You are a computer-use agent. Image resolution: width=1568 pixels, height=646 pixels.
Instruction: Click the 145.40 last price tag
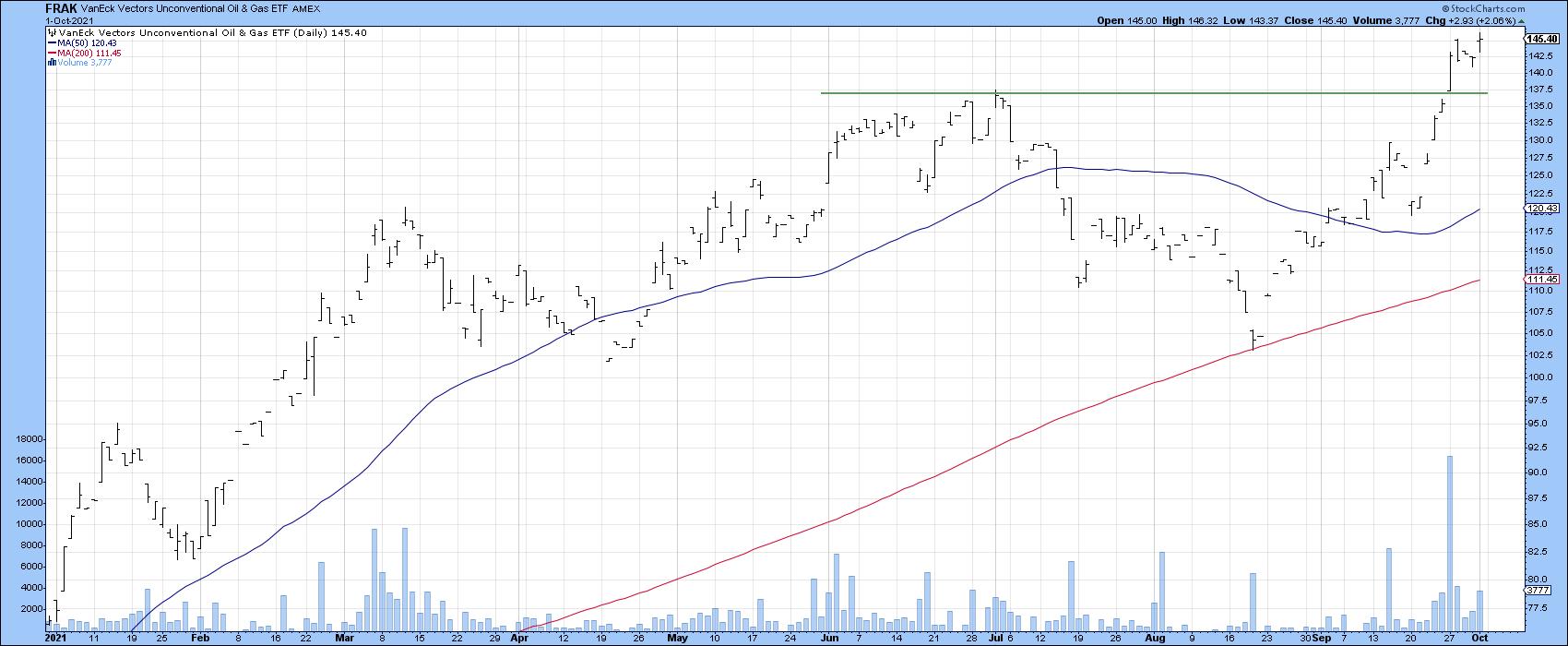pyautogui.click(x=1542, y=40)
